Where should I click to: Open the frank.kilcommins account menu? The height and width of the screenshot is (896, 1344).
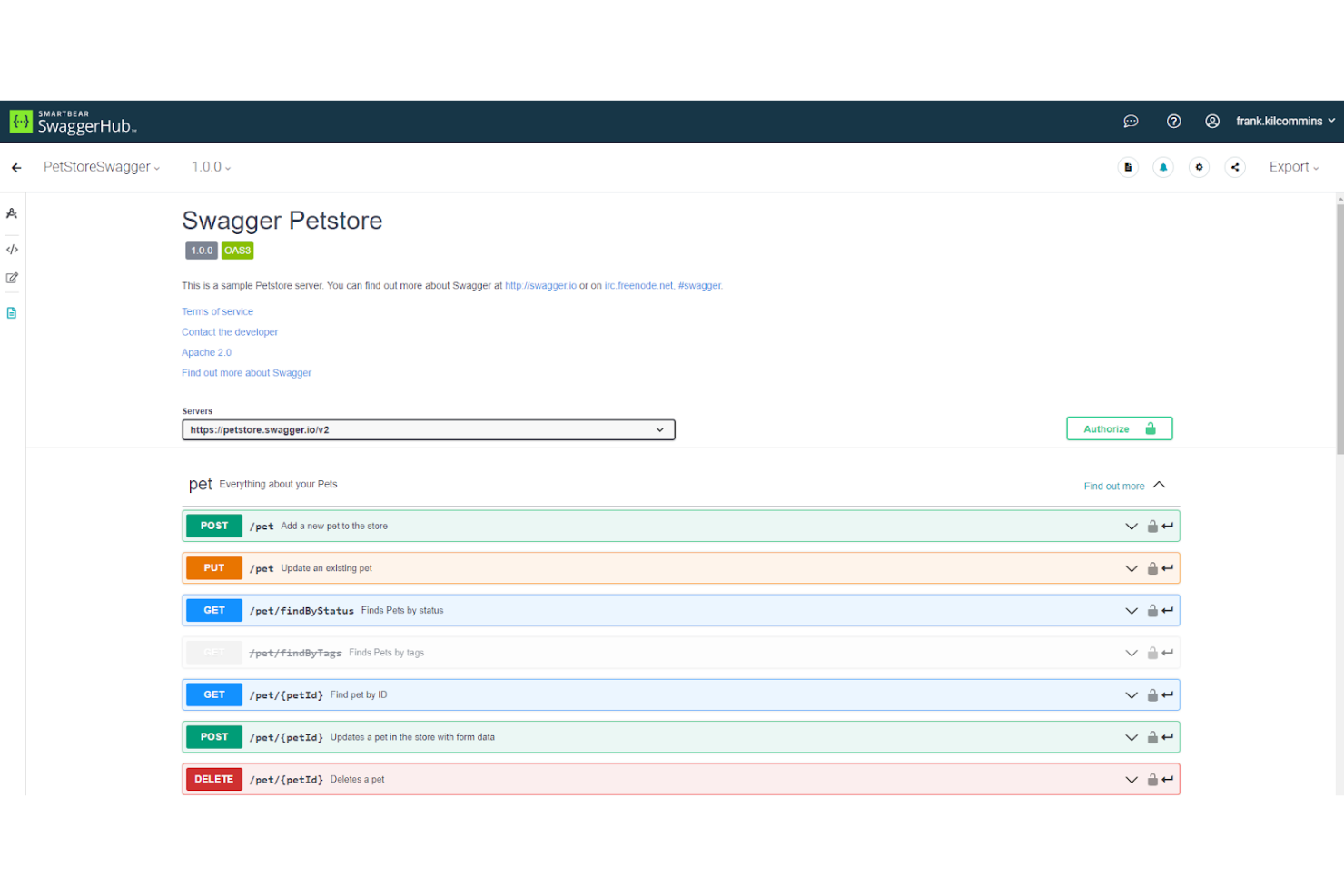[x=1285, y=121]
